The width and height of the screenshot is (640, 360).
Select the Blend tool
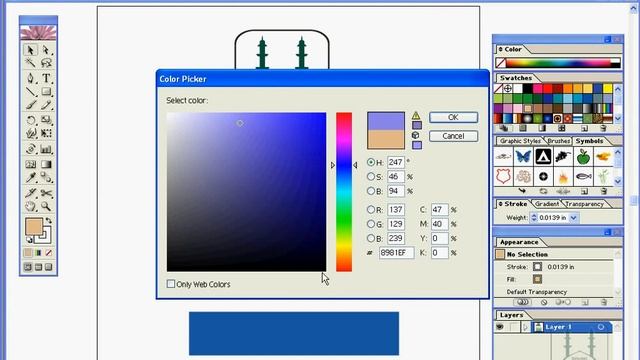(x=46, y=178)
